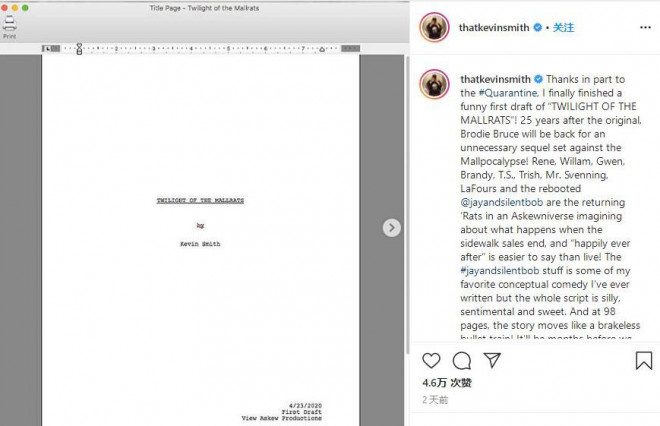Open comments with speech bubble icon
Viewport: 660px width, 426px height.
click(462, 361)
